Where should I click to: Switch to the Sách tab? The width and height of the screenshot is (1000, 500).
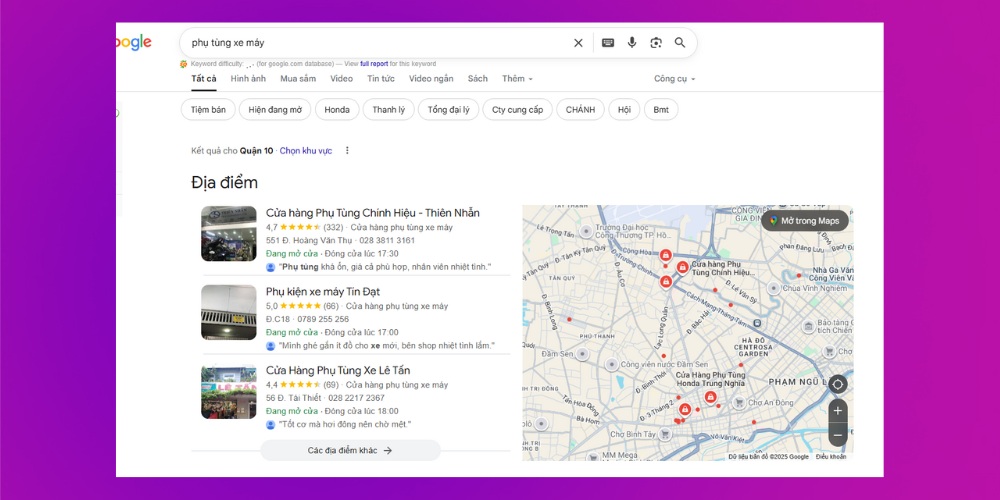tap(477, 78)
